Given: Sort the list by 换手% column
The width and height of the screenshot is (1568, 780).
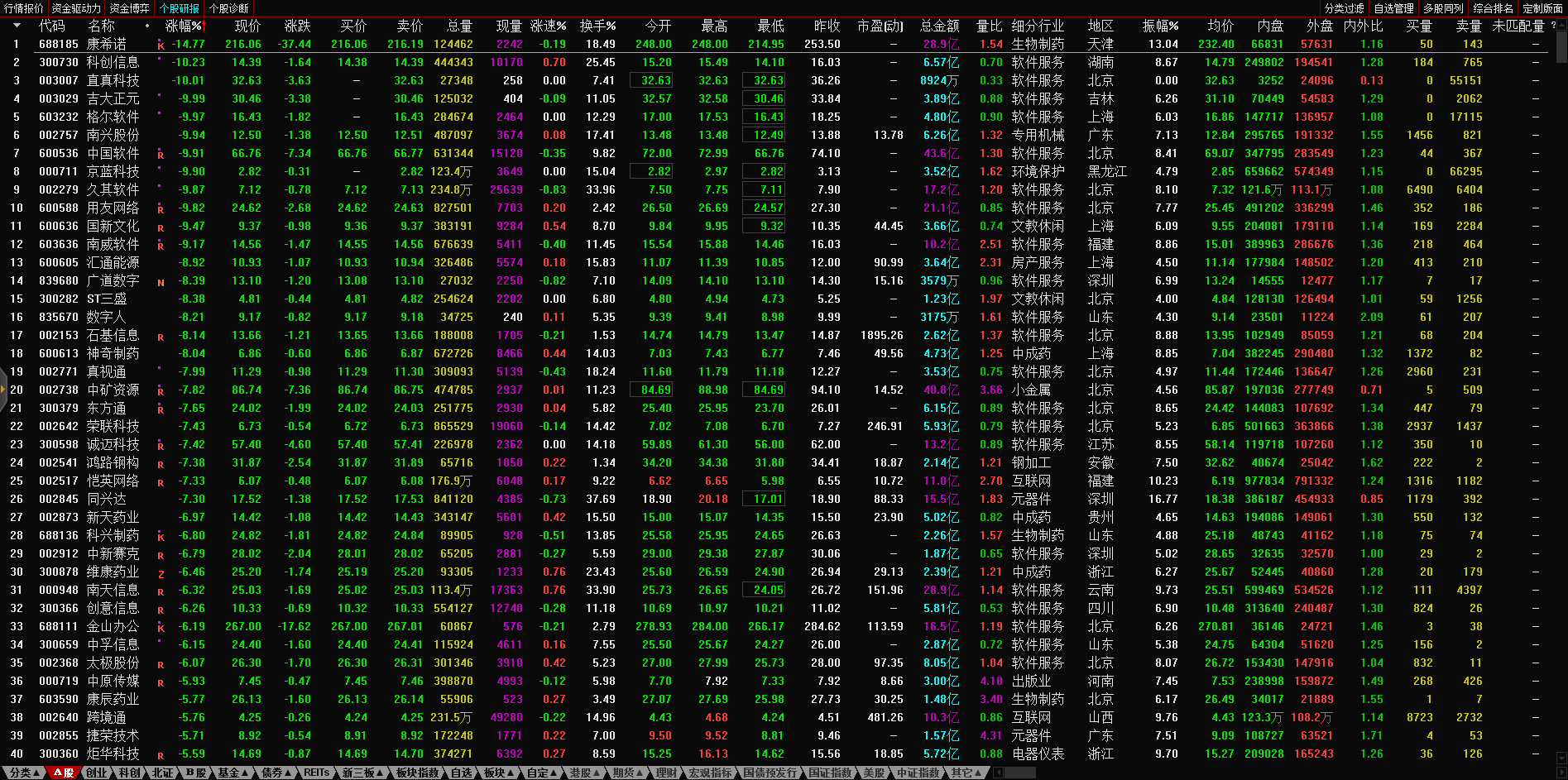Looking at the screenshot, I should point(597,26).
